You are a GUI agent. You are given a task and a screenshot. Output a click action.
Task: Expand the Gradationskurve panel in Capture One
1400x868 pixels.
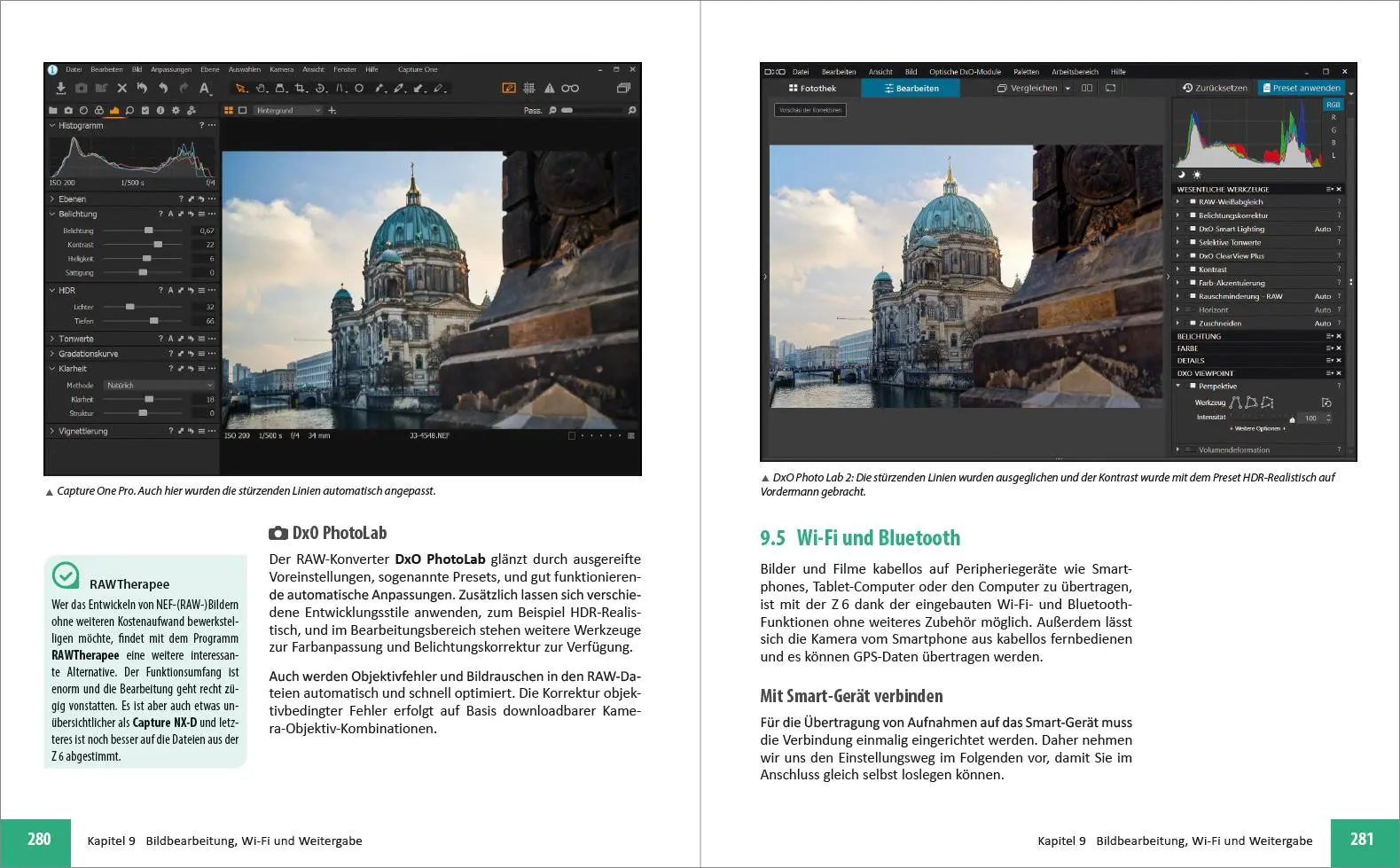tap(52, 354)
